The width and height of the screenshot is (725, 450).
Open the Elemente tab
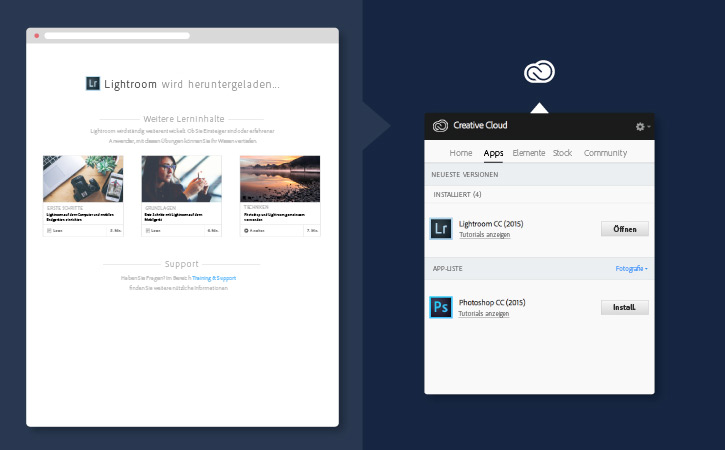pyautogui.click(x=528, y=153)
